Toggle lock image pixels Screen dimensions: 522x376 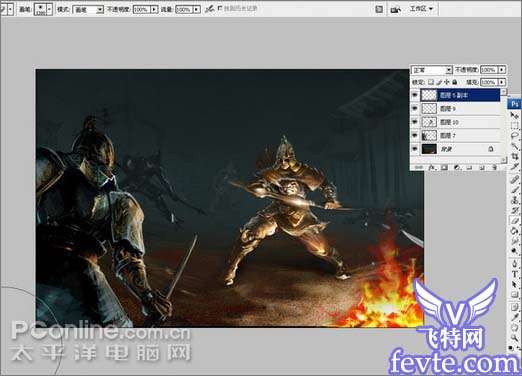click(x=439, y=82)
